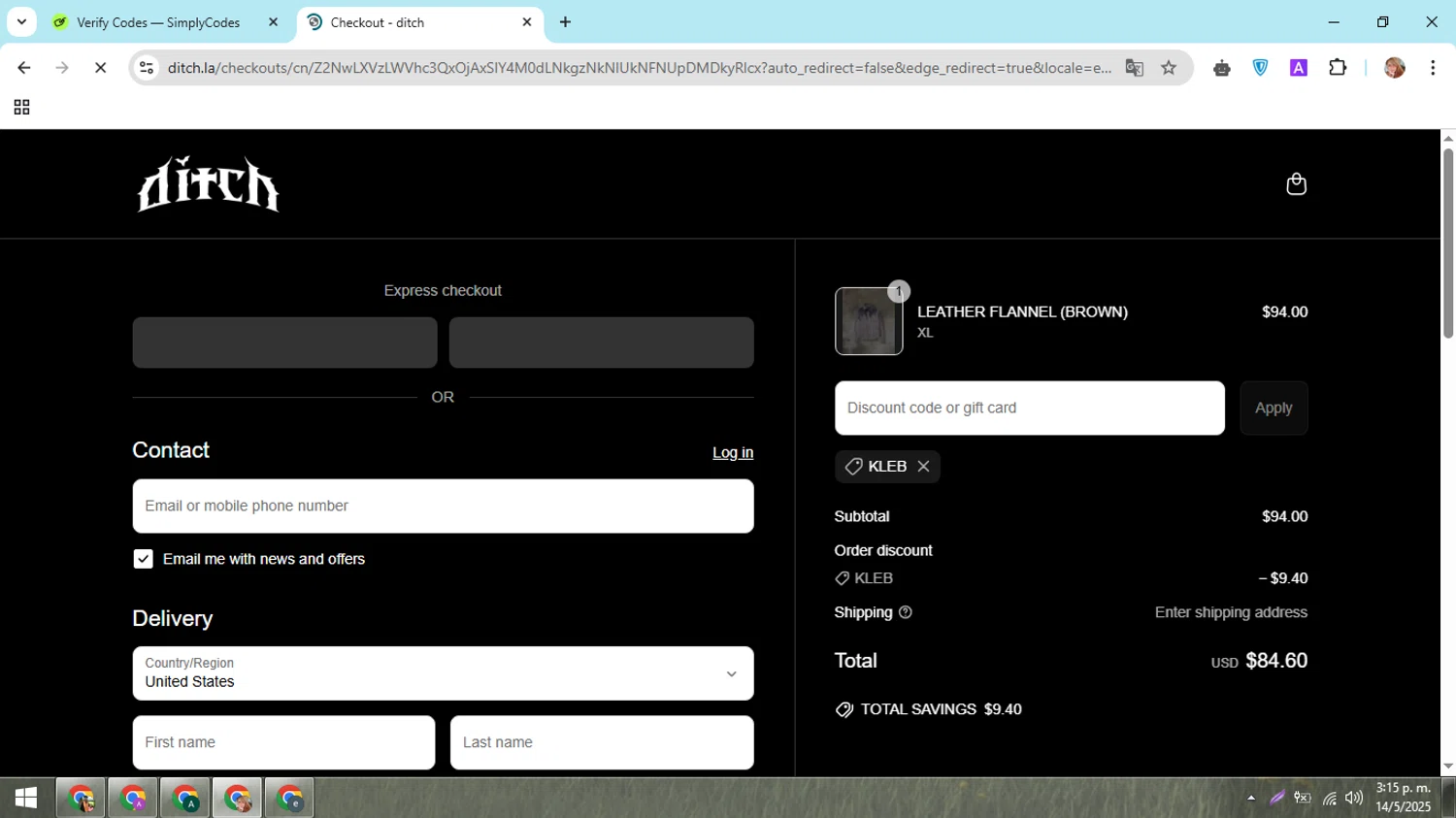This screenshot has width=1456, height=818.
Task: Open the shopping bag cart icon
Action: [1296, 184]
